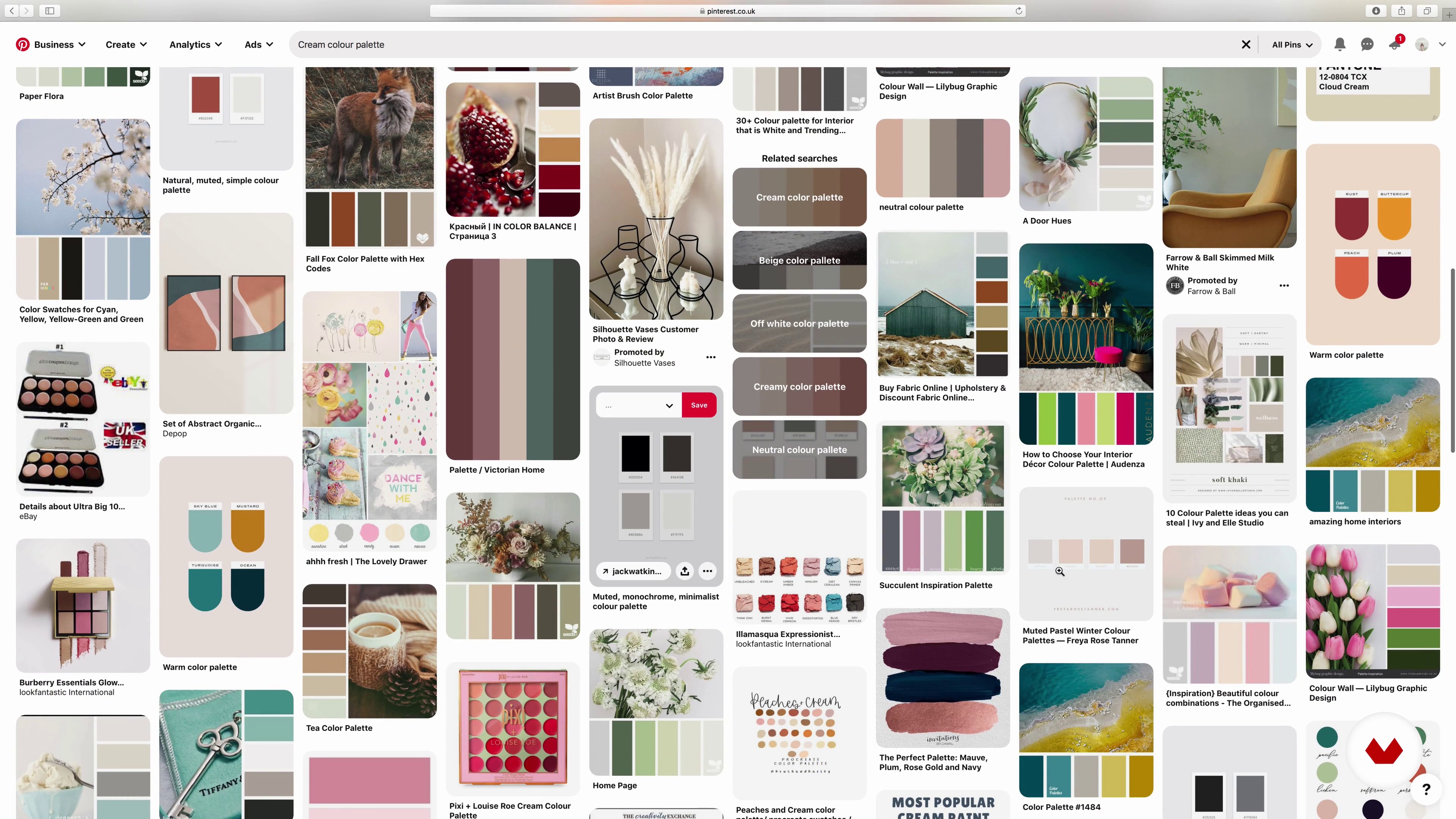Click the red Save button
Screen dimensions: 1456x819
tap(699, 405)
